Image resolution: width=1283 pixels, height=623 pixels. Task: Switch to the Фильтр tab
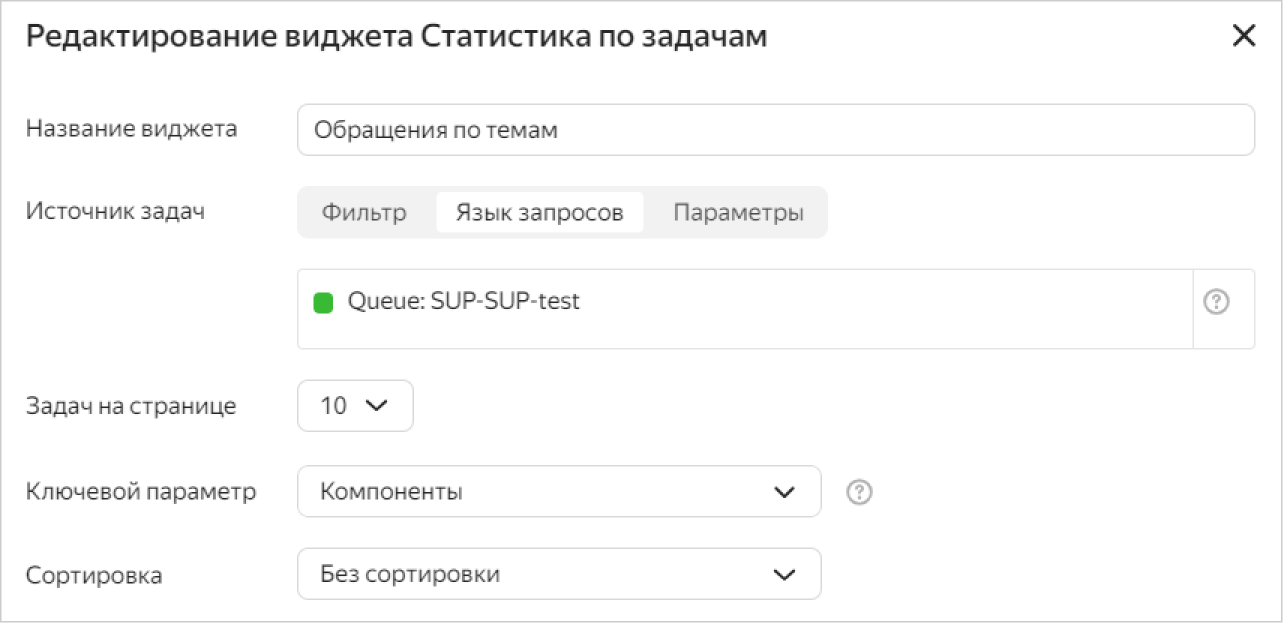coord(364,213)
